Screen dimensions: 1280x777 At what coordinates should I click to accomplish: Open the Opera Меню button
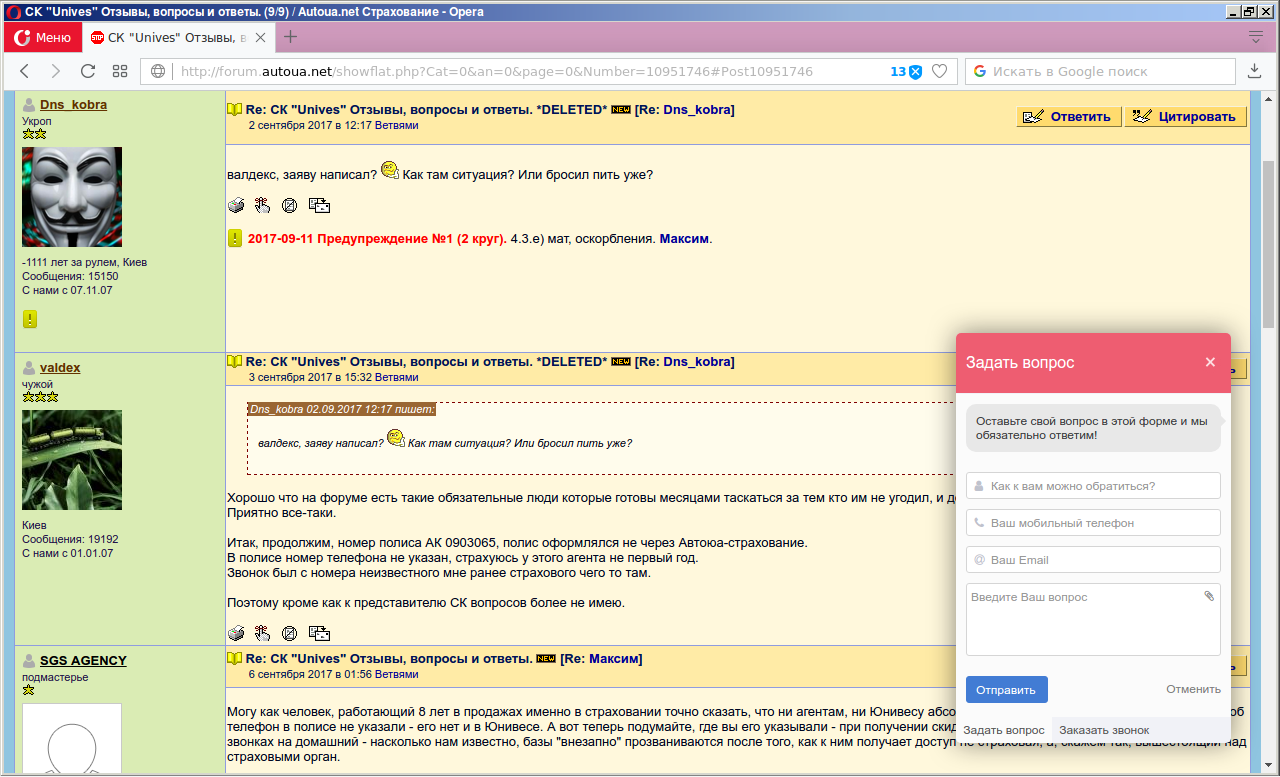coord(41,37)
